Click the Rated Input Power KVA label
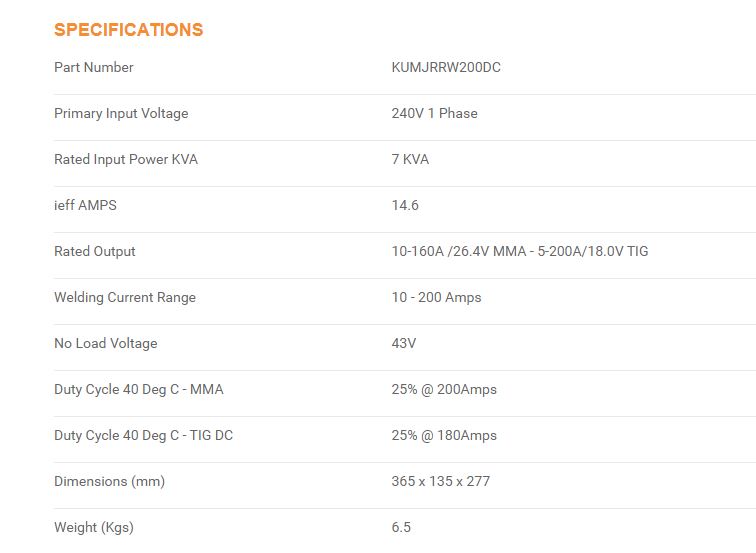The width and height of the screenshot is (756, 553). (x=126, y=159)
